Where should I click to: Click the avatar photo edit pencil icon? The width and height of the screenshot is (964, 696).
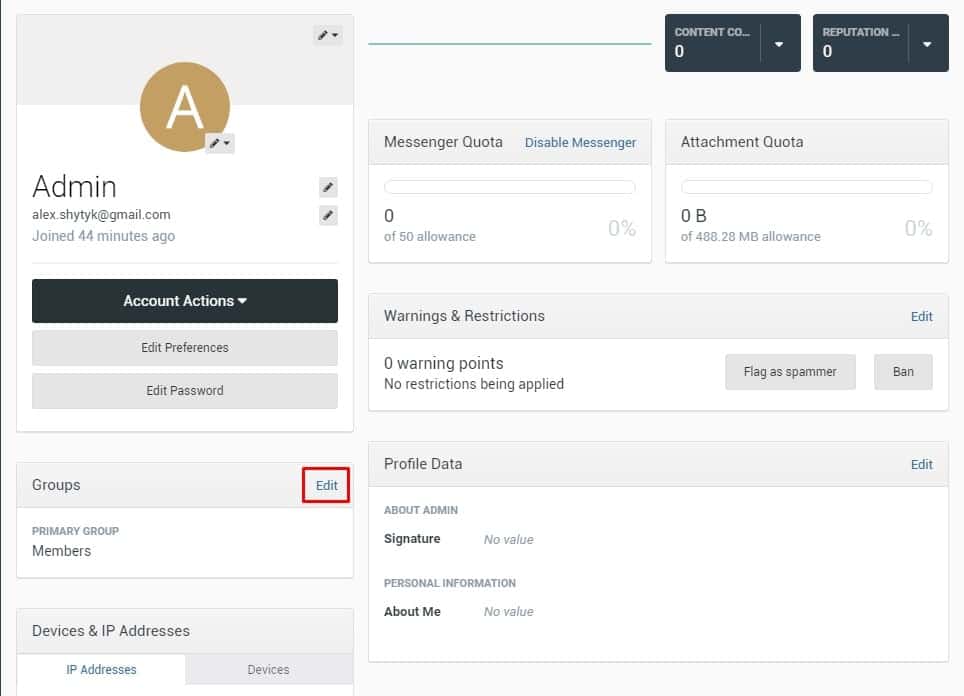point(219,144)
